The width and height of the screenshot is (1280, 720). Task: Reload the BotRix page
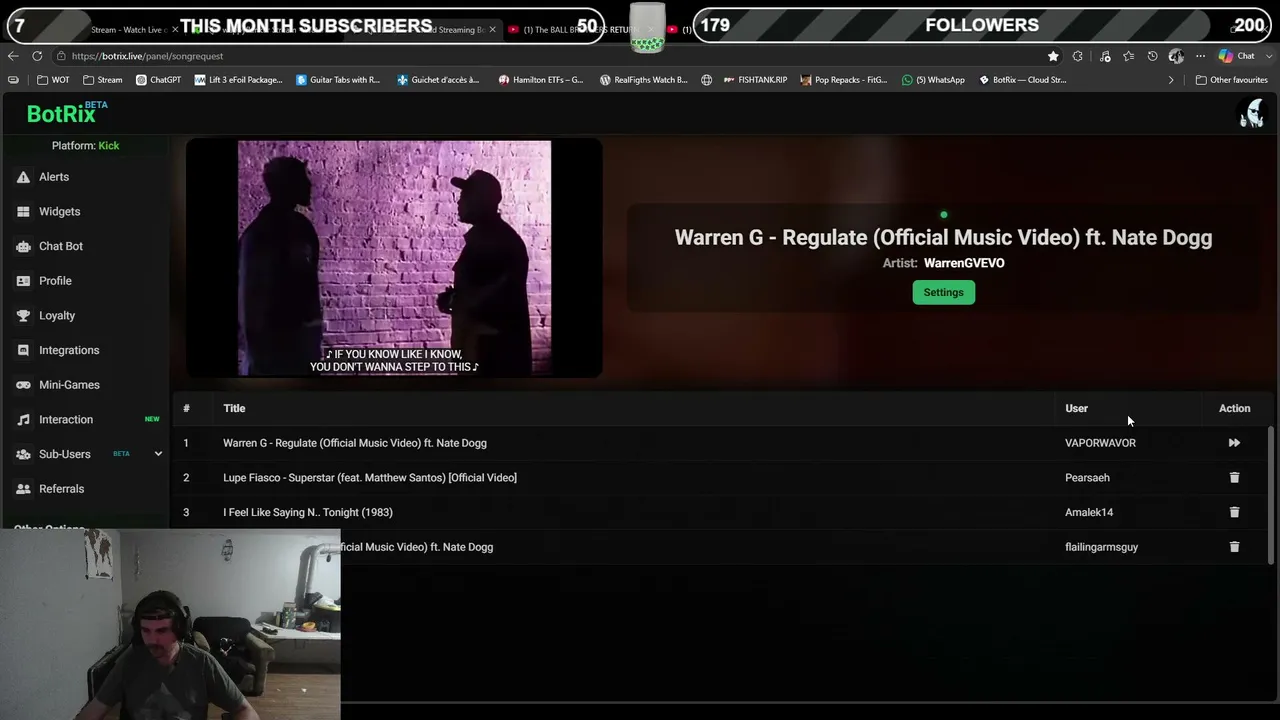coord(37,56)
